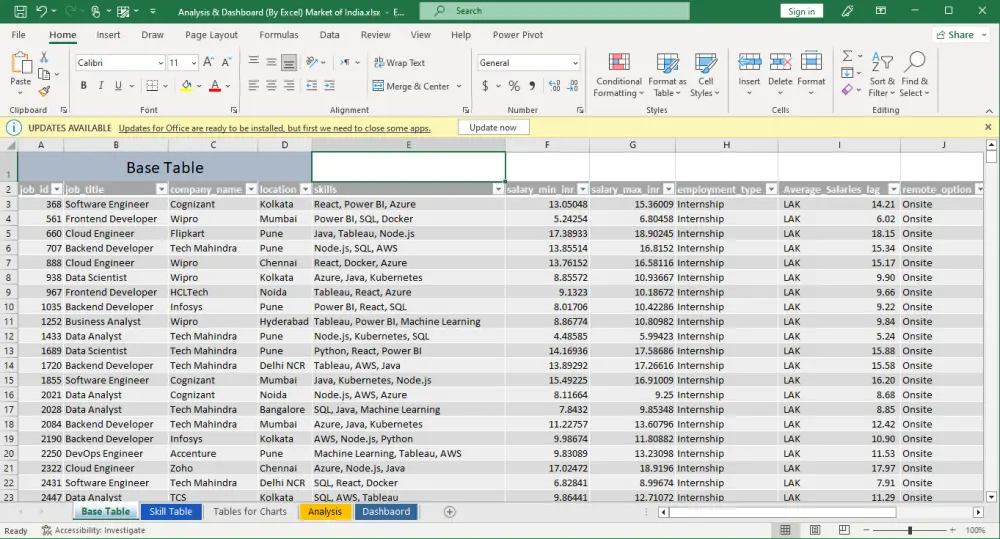This screenshot has width=1000, height=539.
Task: Click the Save icon in title bar
Action: 20,11
